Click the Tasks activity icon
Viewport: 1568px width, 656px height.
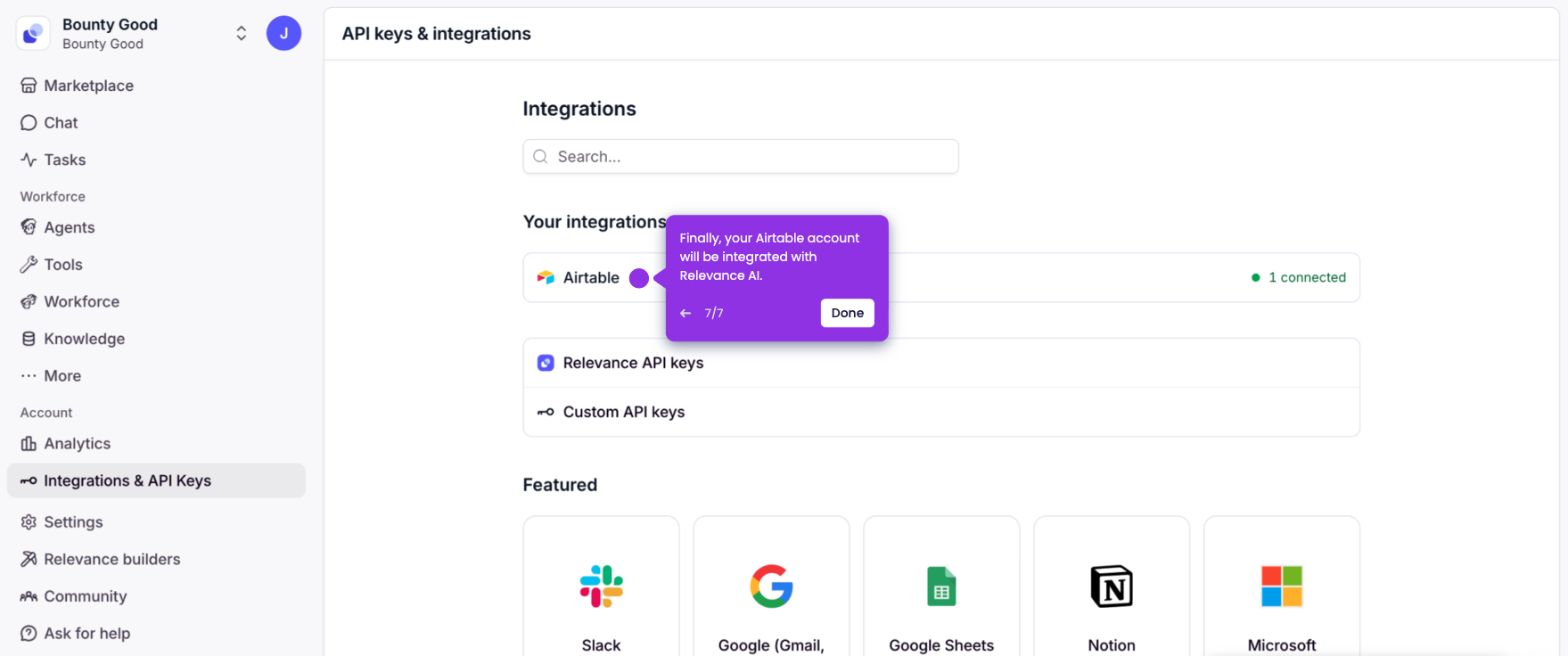(x=29, y=160)
